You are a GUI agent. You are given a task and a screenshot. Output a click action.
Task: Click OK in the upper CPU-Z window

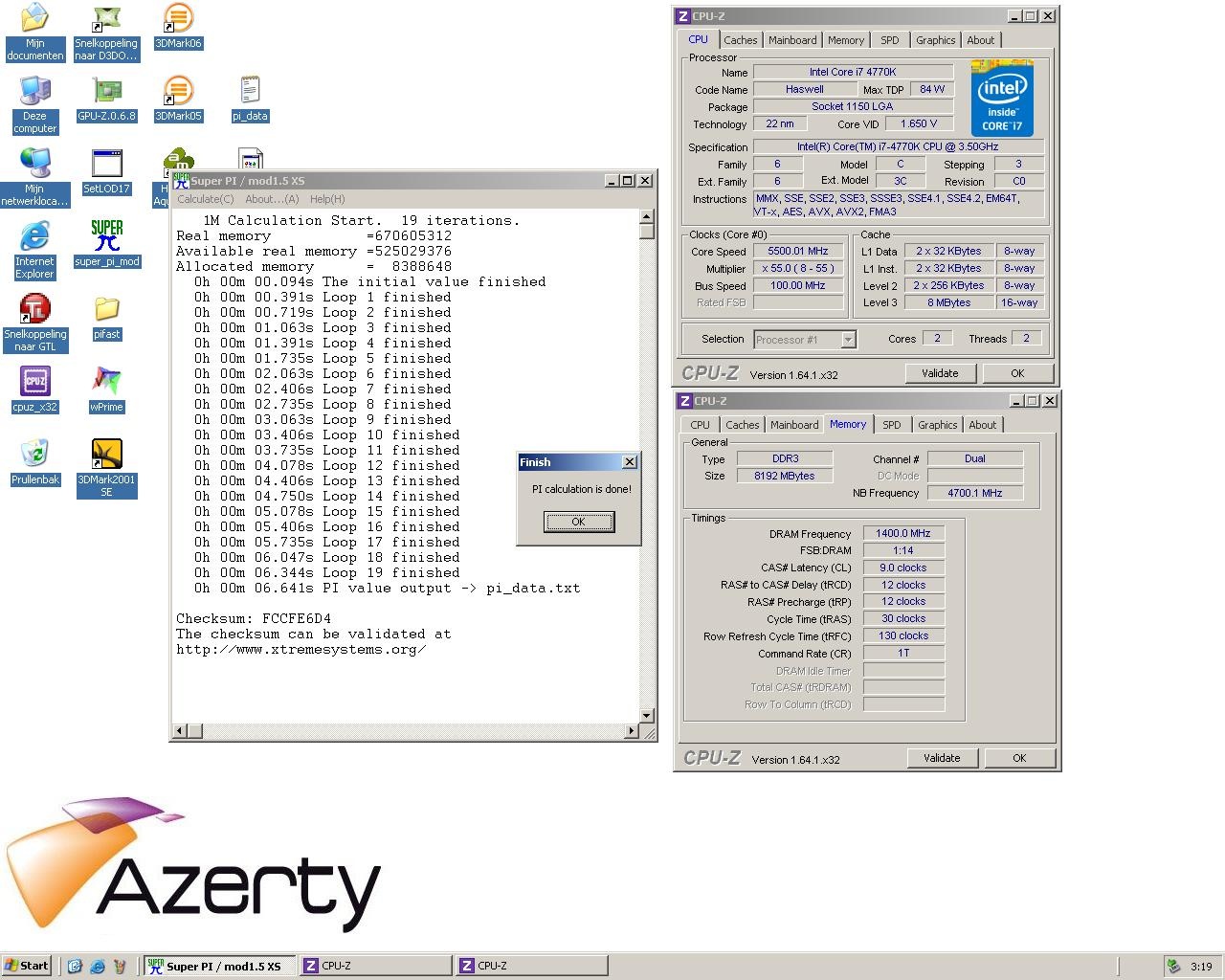pos(1017,373)
